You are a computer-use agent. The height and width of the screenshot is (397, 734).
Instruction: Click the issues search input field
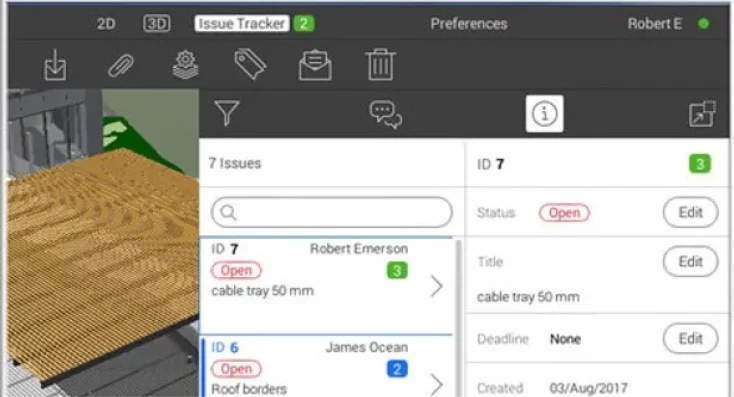(x=332, y=212)
